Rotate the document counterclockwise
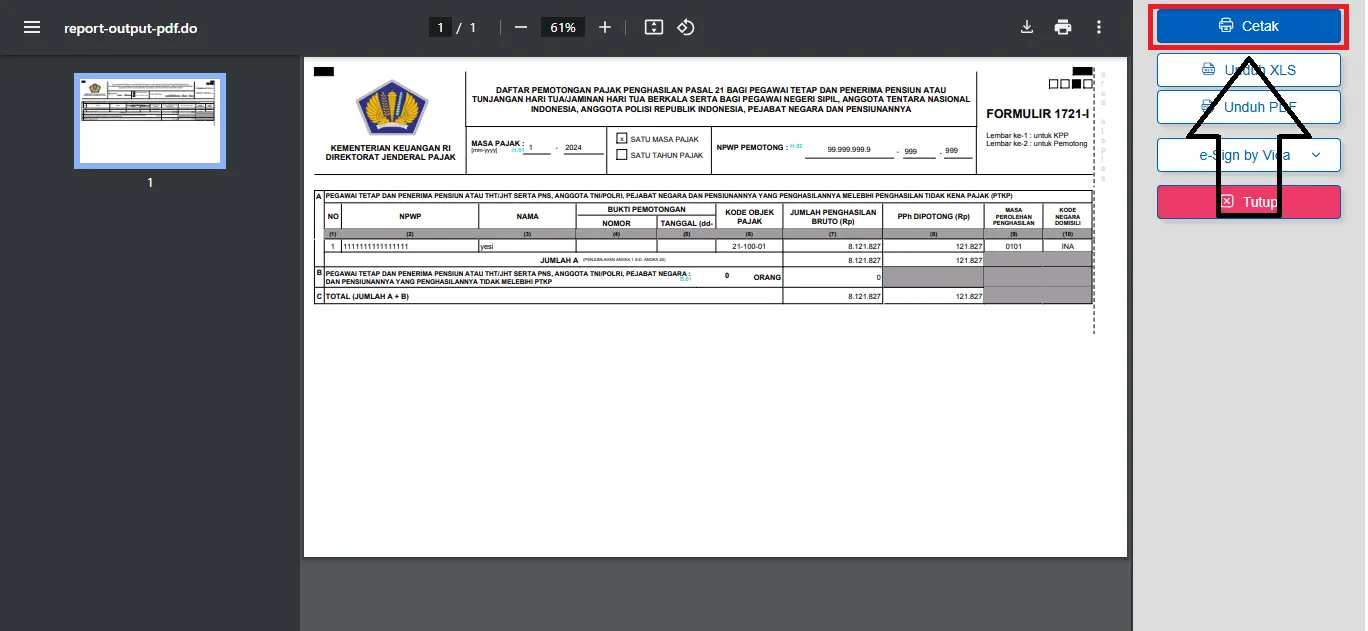 click(686, 28)
